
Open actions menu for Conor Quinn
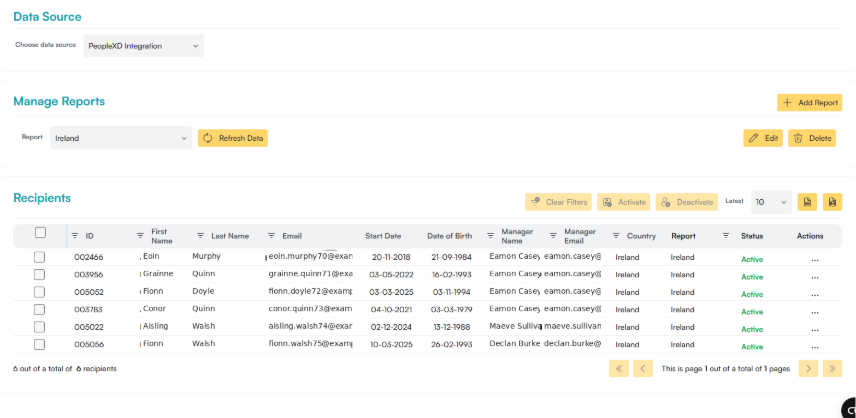815,311
